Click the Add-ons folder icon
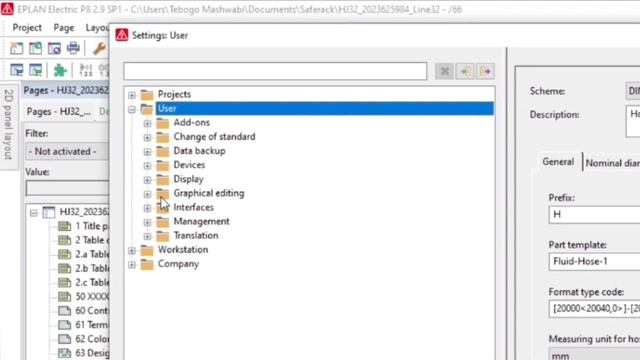The image size is (640, 360). (x=162, y=123)
